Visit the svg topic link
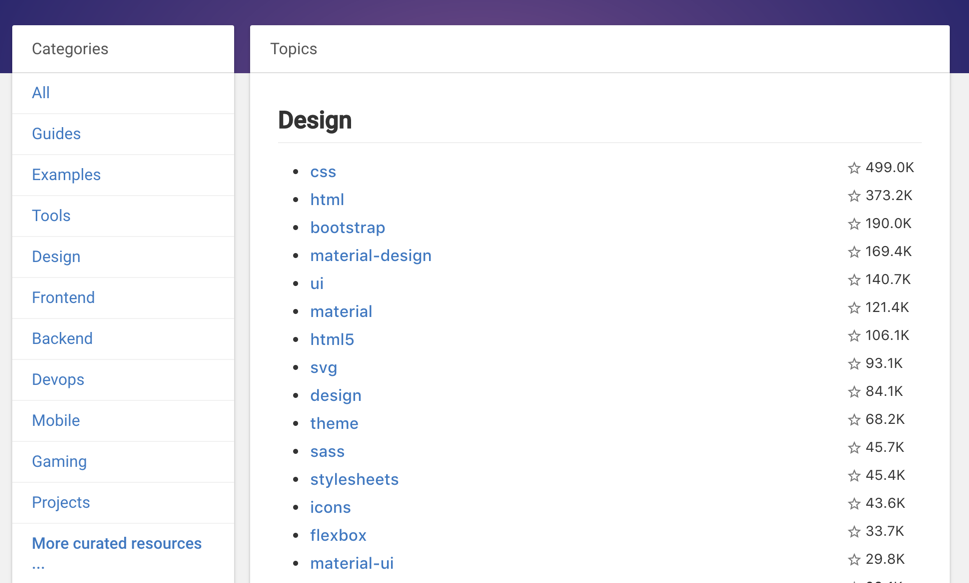The height and width of the screenshot is (583, 969). point(324,367)
